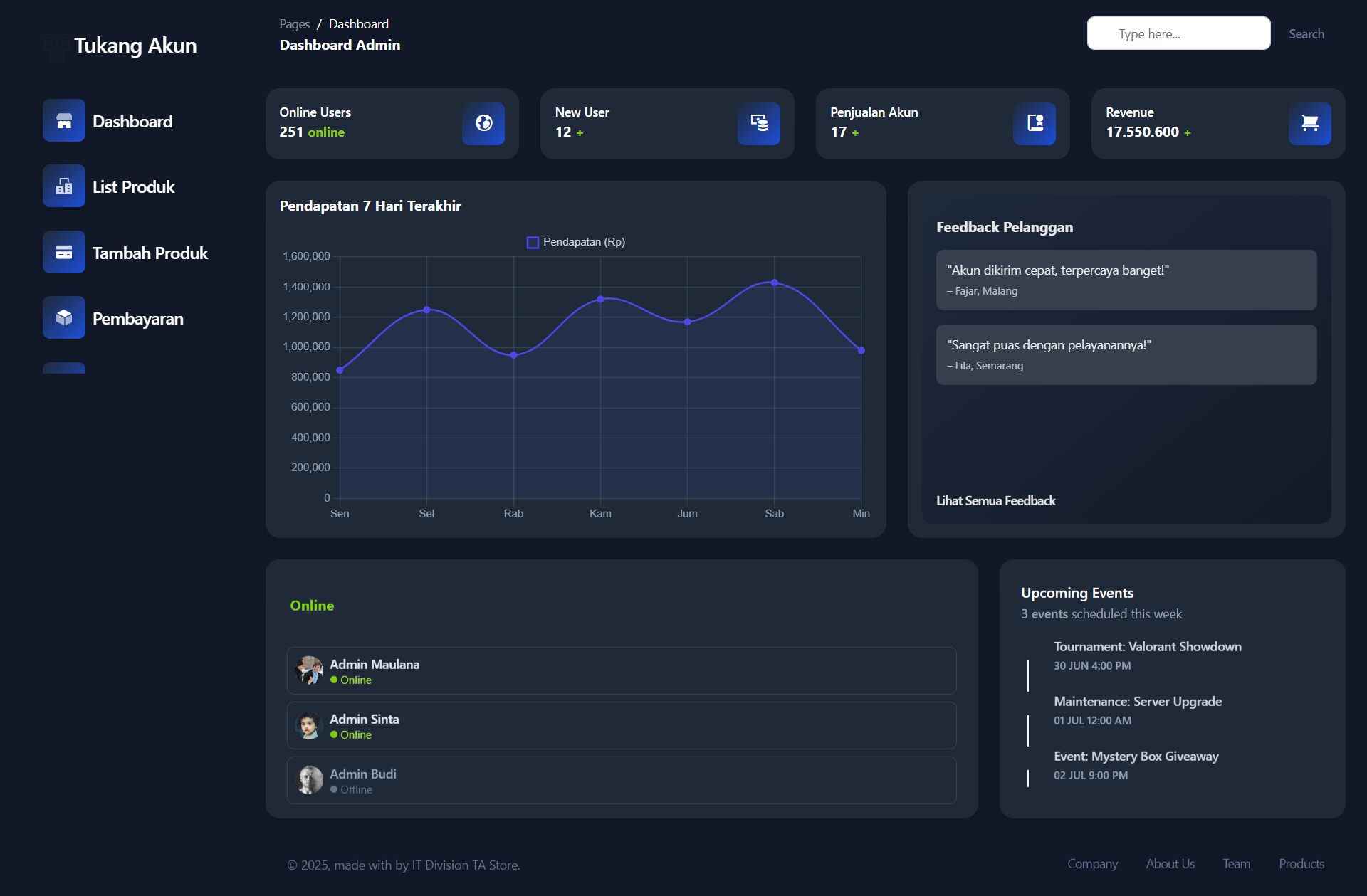Toggle the Pendapatan (Rp) legend box
The image size is (1367, 896).
pos(533,243)
